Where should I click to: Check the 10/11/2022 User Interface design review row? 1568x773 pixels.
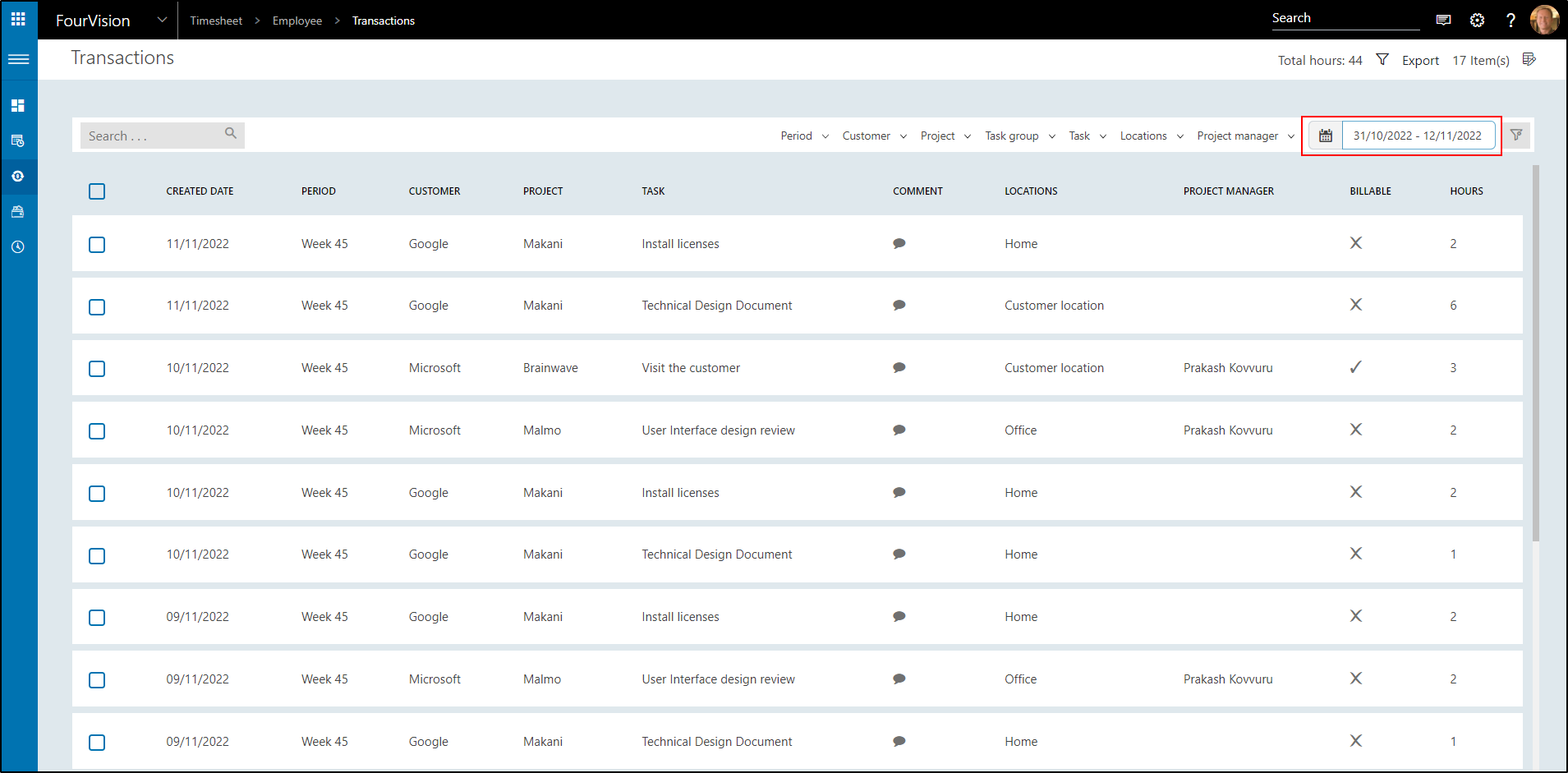pos(97,431)
